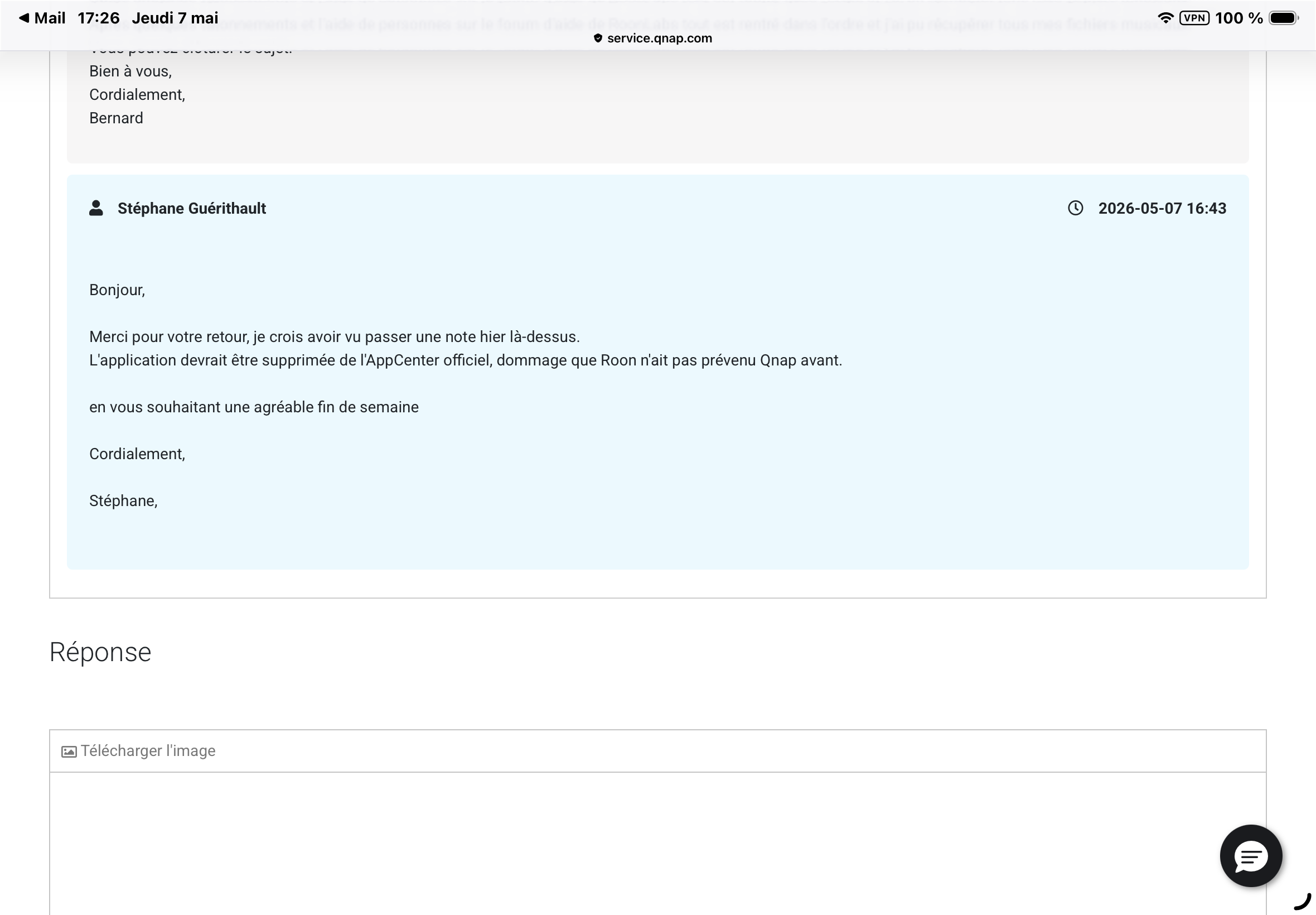
Task: Tap the lock shield icon beside service.qnap.com
Action: tap(598, 38)
